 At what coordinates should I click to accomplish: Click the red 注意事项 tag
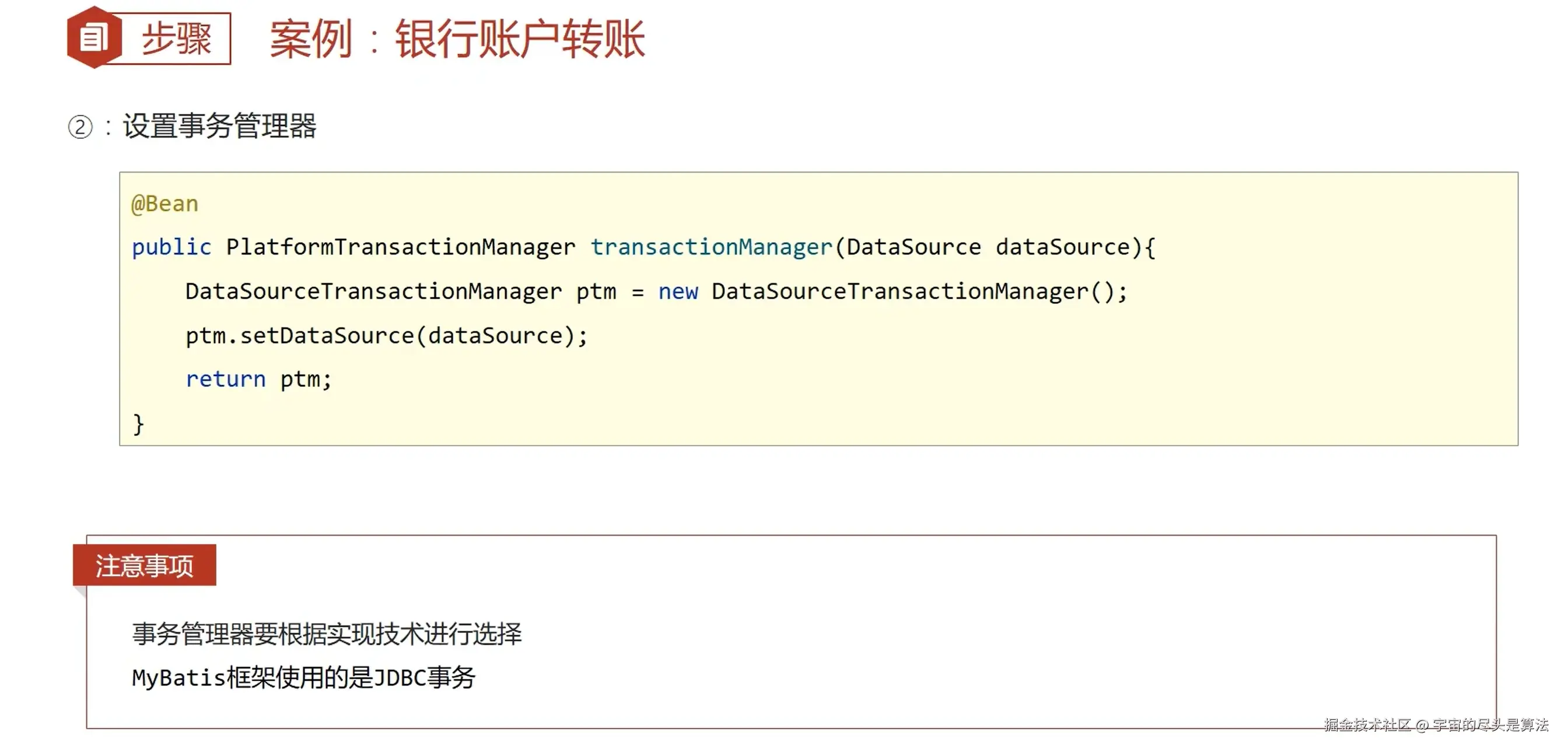pos(144,565)
